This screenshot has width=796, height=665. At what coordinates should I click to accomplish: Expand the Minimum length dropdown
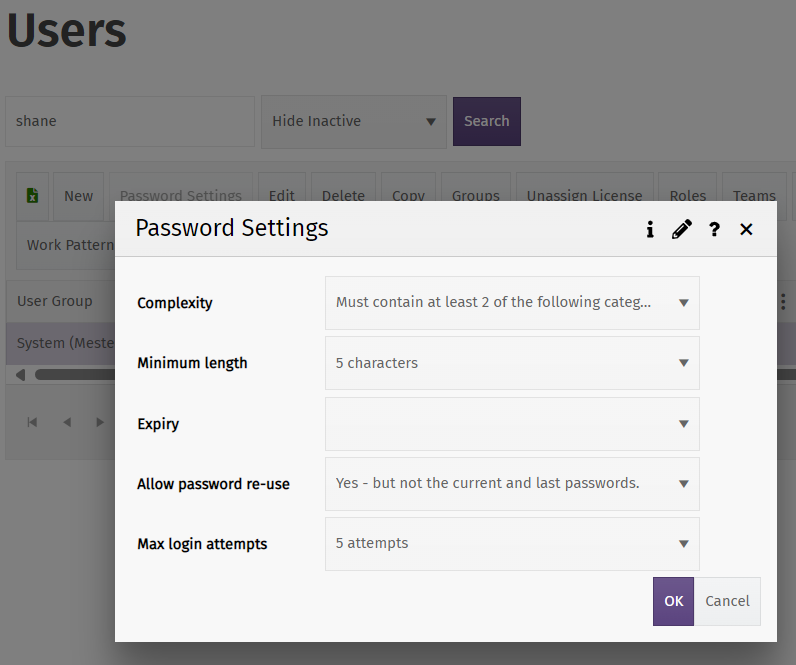[x=512, y=363]
